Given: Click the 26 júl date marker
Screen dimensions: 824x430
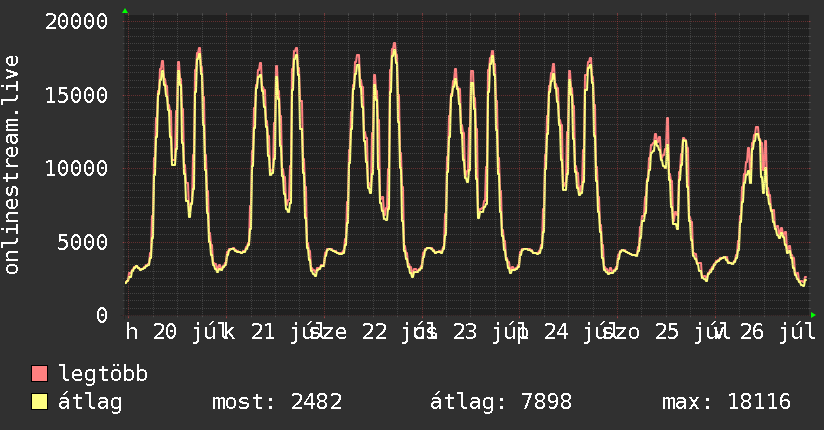Looking at the screenshot, I should click(x=778, y=332).
